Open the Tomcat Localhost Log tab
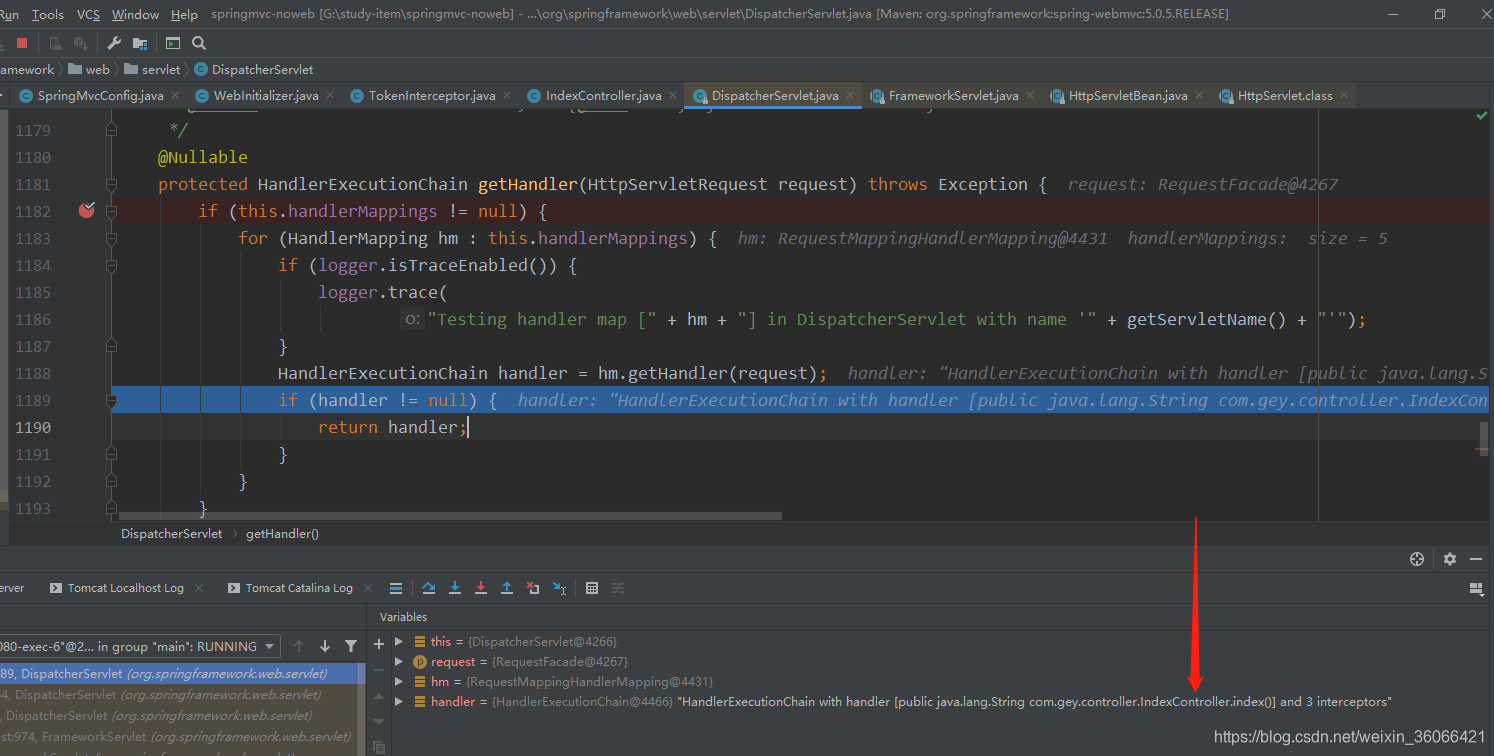 click(125, 588)
